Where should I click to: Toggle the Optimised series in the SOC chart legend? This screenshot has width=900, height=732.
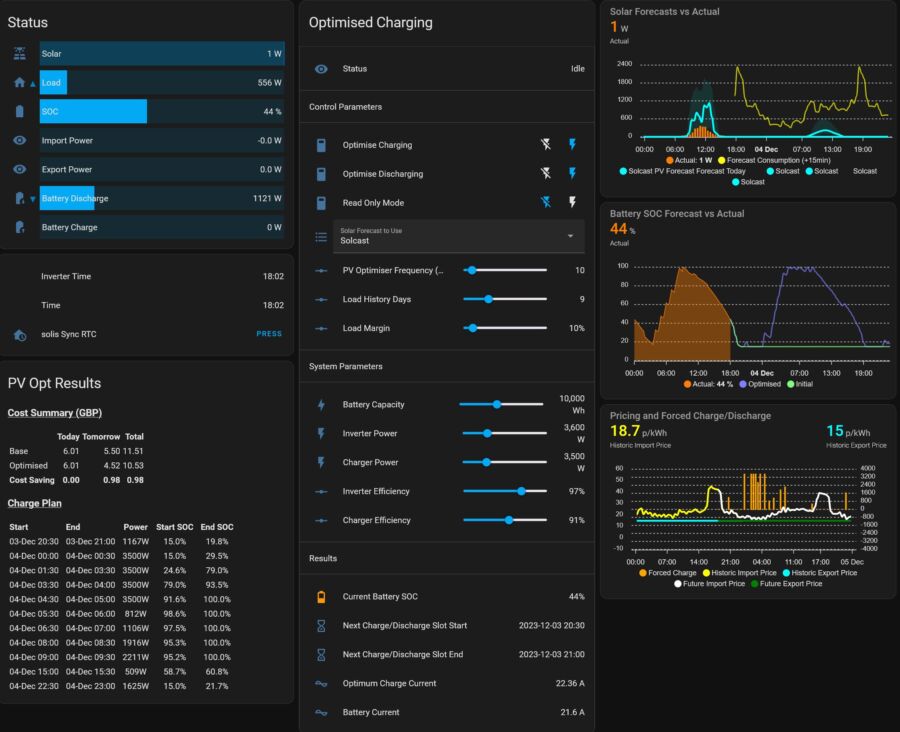pos(760,384)
